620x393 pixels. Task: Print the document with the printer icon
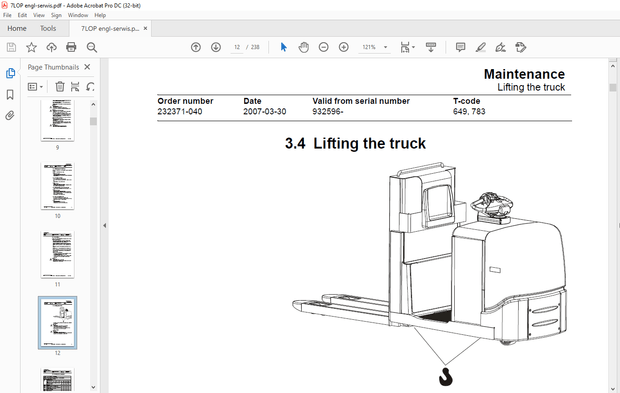click(x=71, y=47)
